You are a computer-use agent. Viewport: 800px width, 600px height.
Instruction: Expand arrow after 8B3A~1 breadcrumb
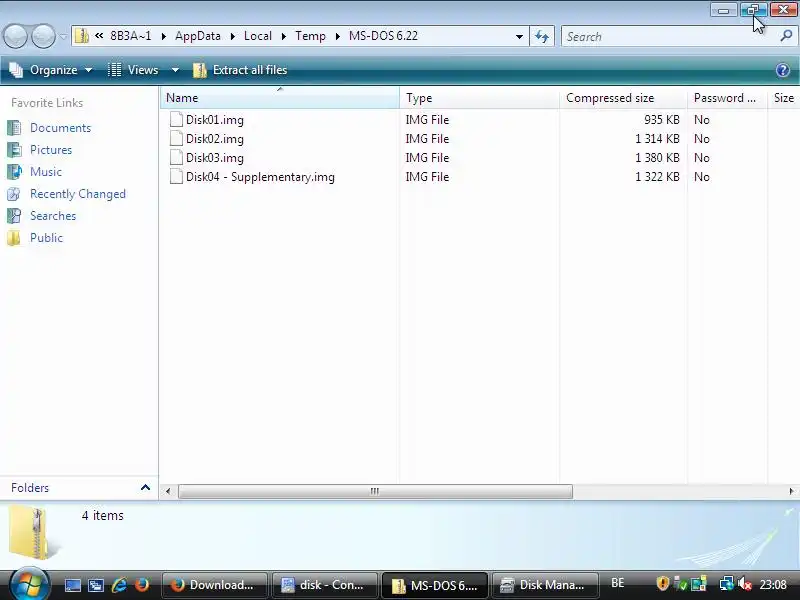click(164, 36)
